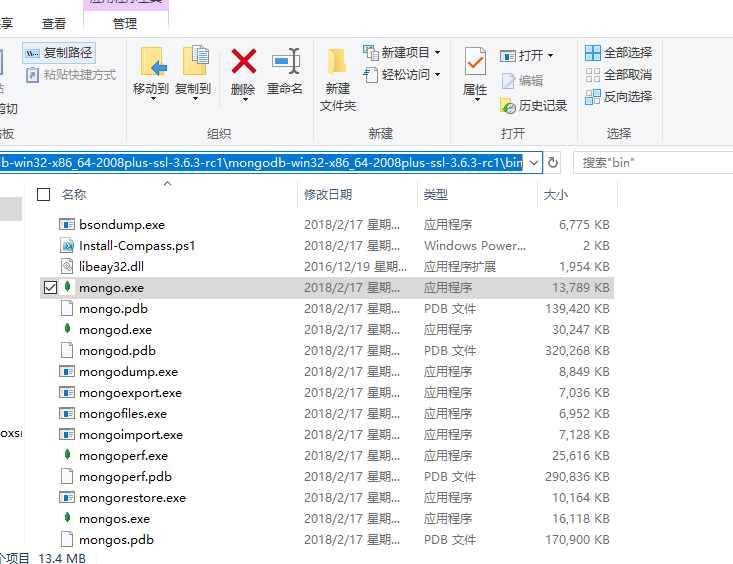This screenshot has height=564, width=733.
Task: Select mongoperf.pdb file name
Action: click(x=125, y=477)
